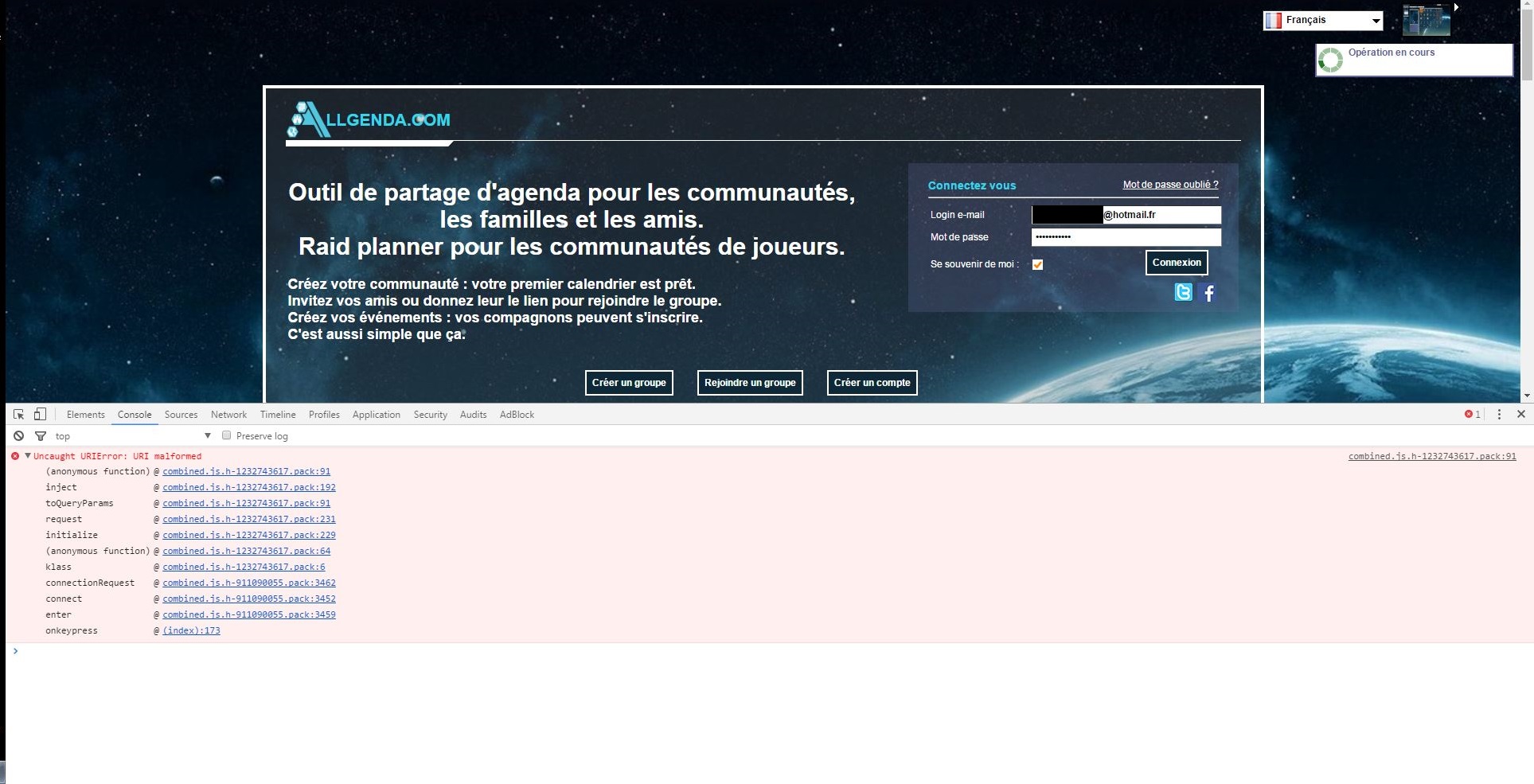Screen dimensions: 1534x784
Task: Click the background thumbnail at top right
Action: tap(1427, 20)
